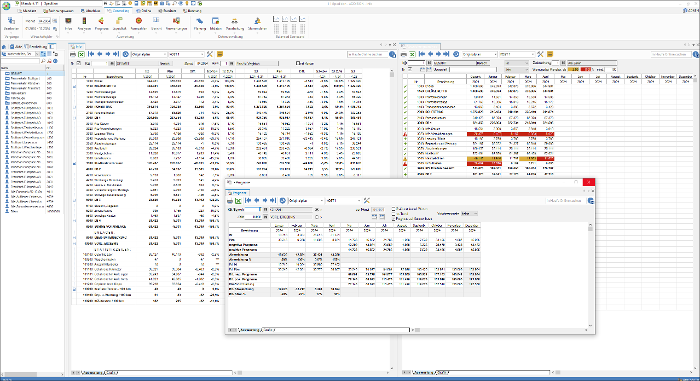The width and height of the screenshot is (700, 381).
Task: Refresh the right report window
Action: pos(456,54)
